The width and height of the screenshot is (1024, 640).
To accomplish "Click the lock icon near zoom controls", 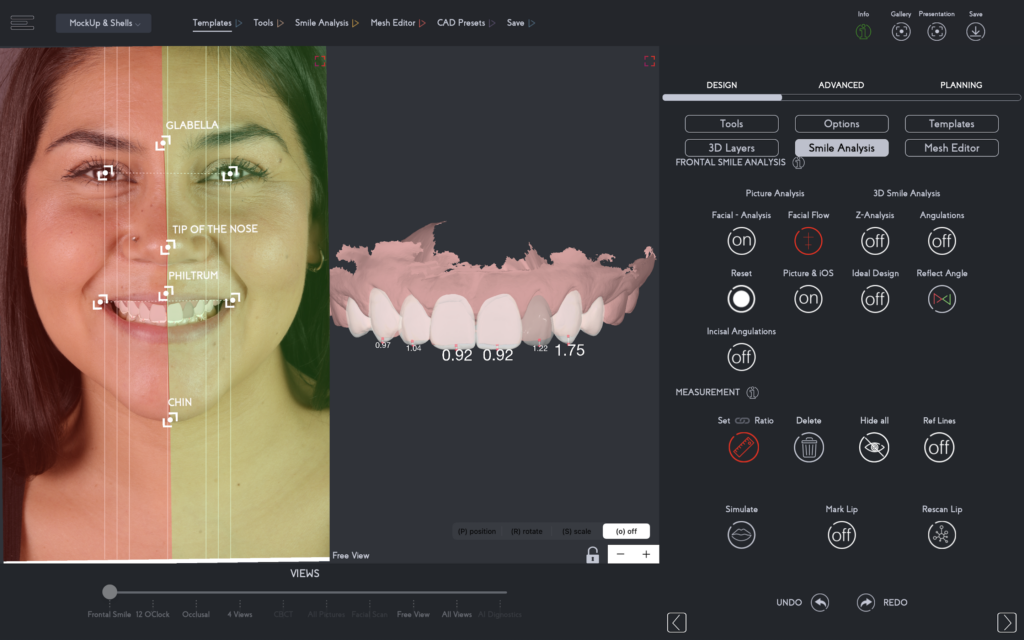I will (x=592, y=554).
